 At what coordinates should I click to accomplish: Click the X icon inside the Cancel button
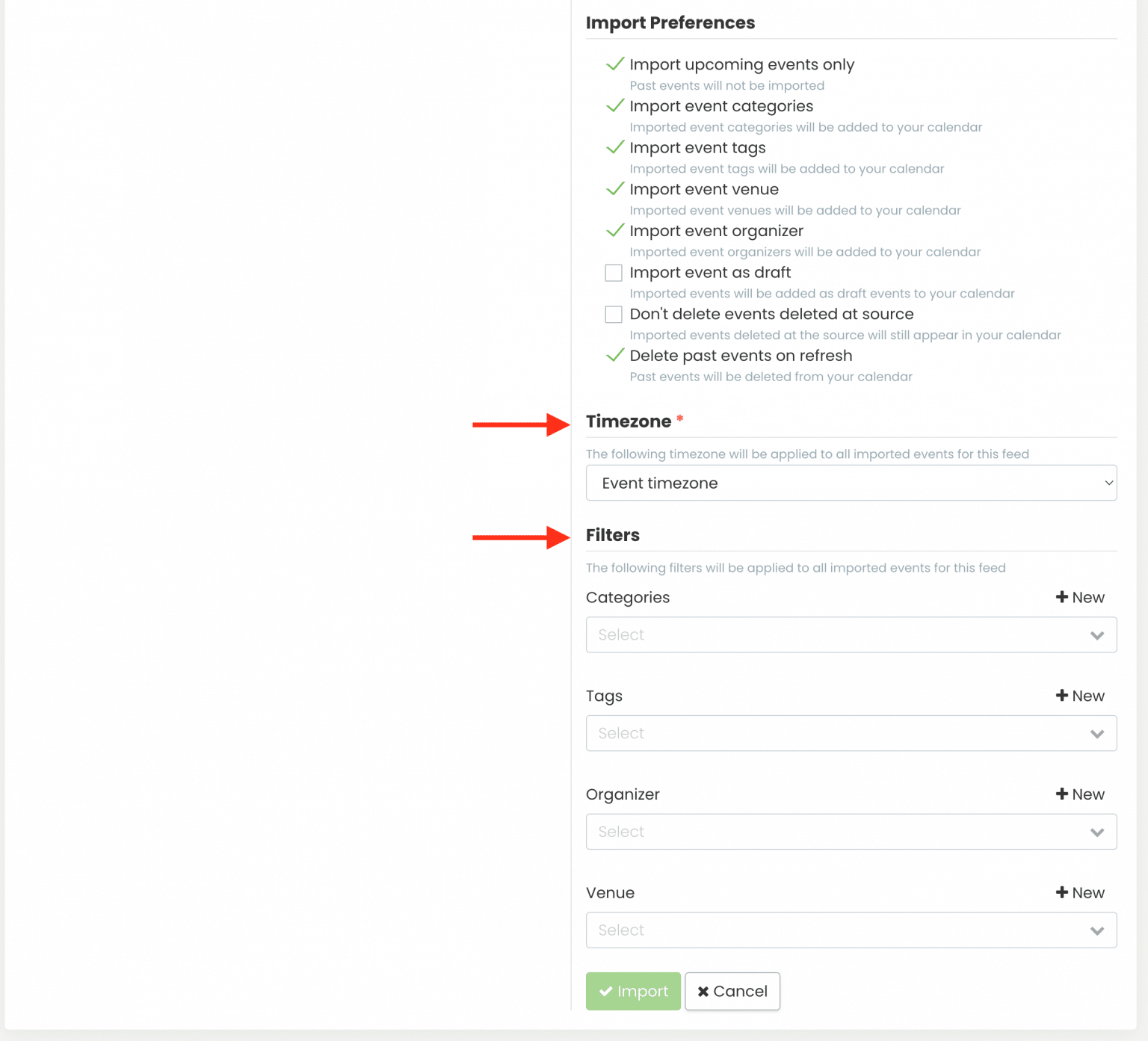(703, 991)
